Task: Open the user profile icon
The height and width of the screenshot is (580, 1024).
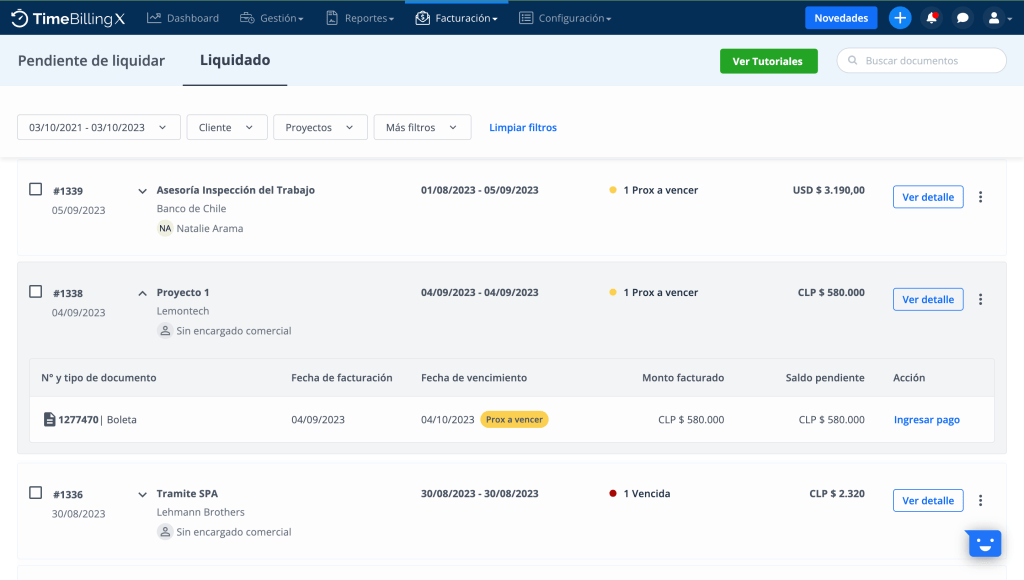Action: 994,18
